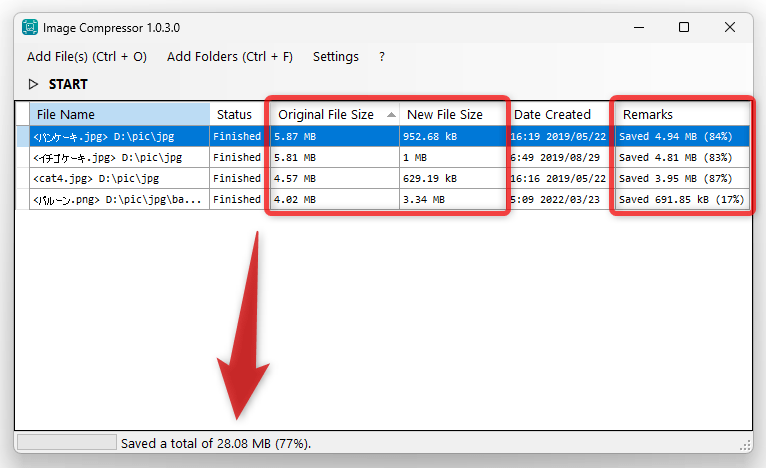Open the Add Folders menu
This screenshot has width=766, height=468.
point(230,57)
